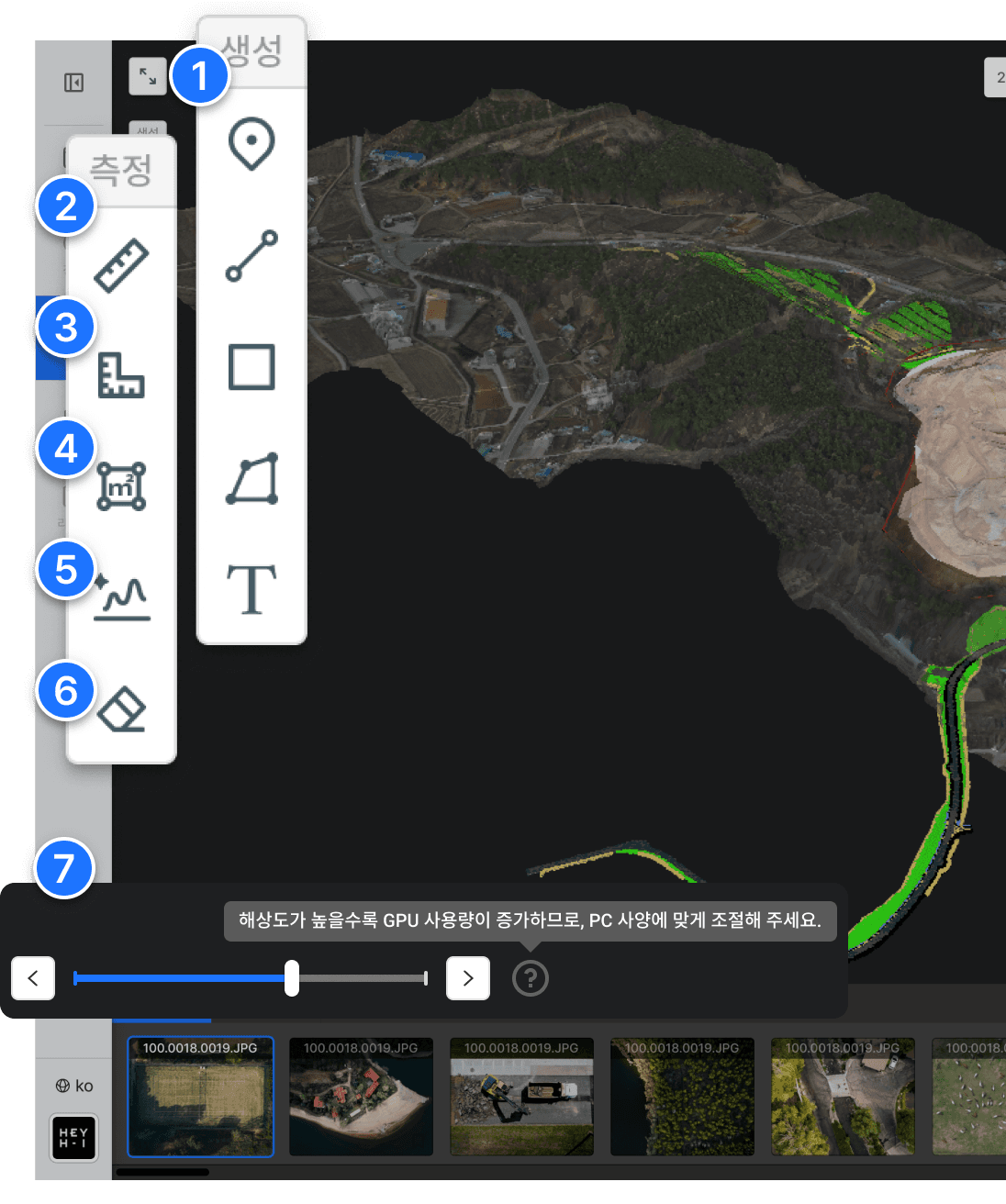1006x1204 pixels.
Task: Select the line drawing tool
Action: tap(251, 256)
